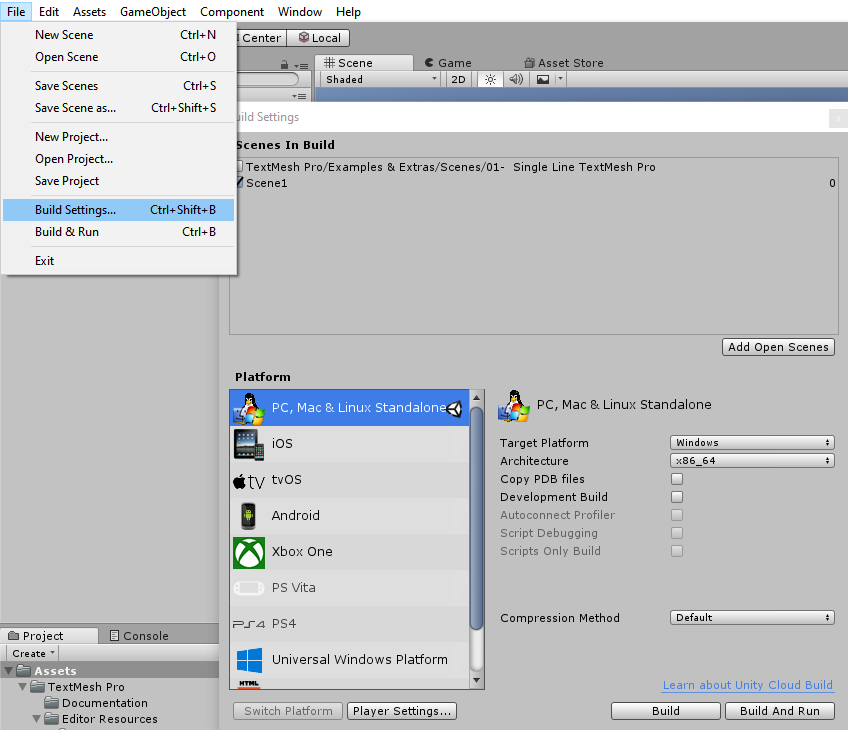Switch to the Game tab

pyautogui.click(x=448, y=63)
